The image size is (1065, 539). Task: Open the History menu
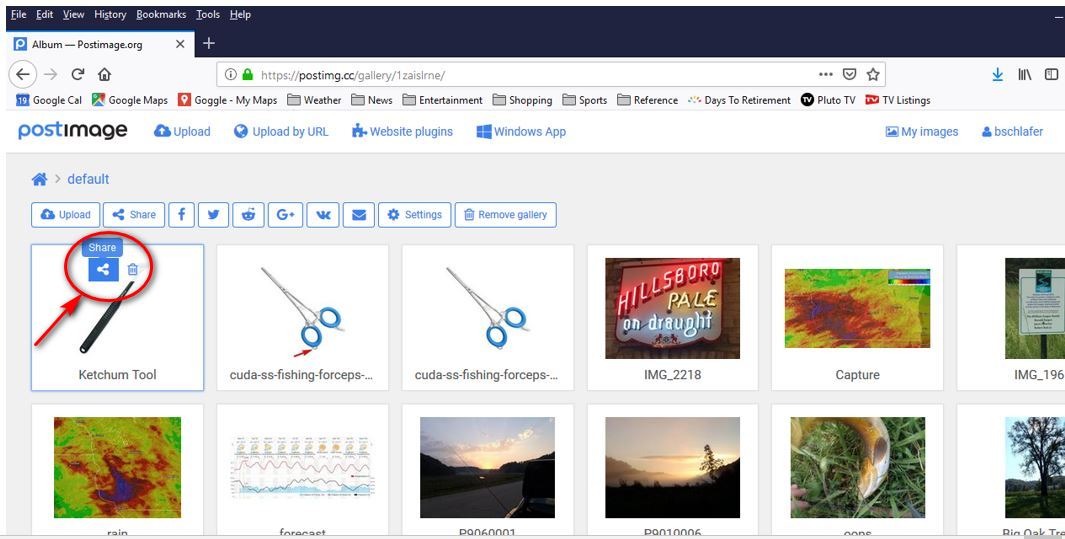tap(110, 14)
